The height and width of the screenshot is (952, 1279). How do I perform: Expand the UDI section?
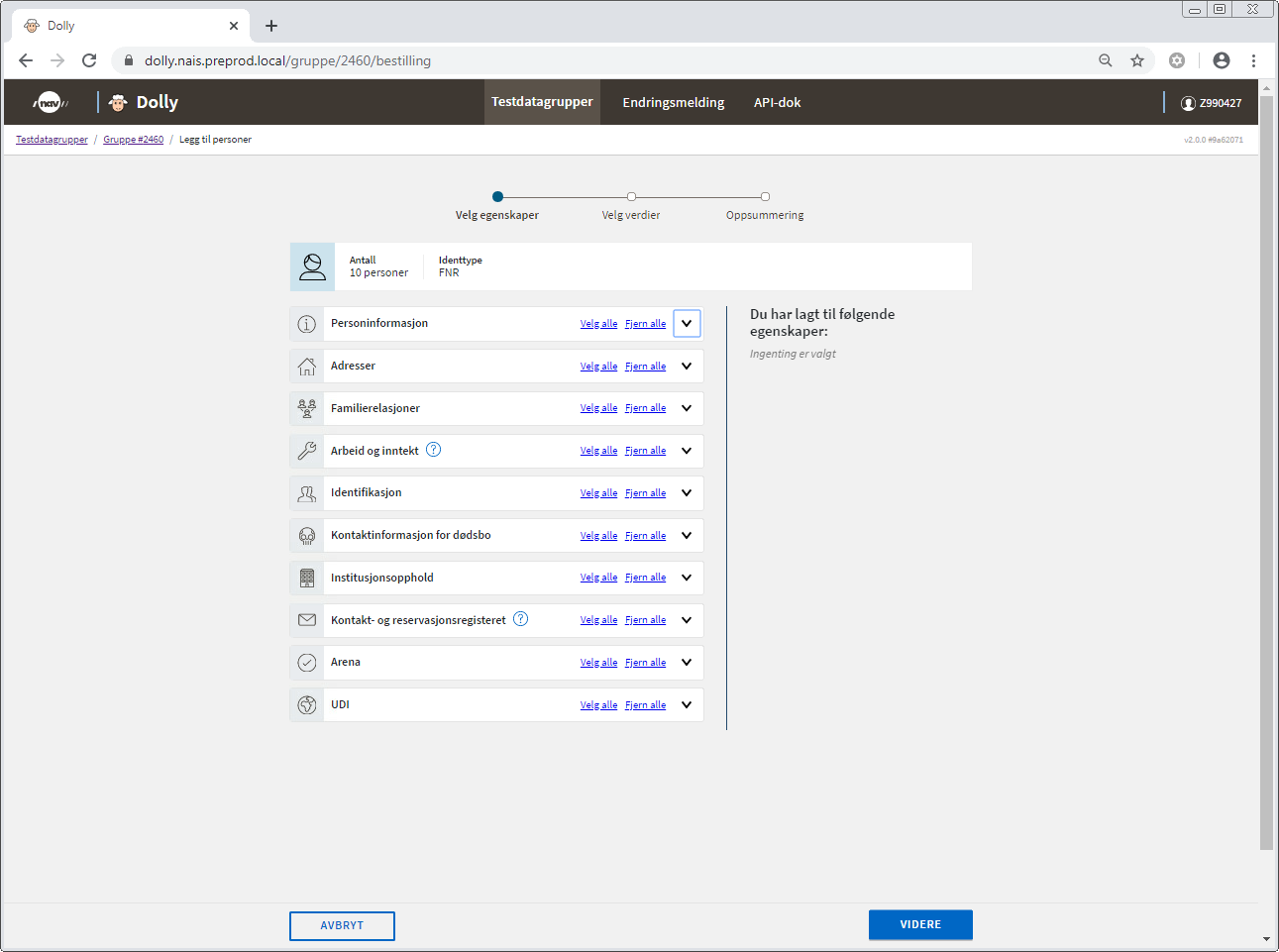click(687, 705)
